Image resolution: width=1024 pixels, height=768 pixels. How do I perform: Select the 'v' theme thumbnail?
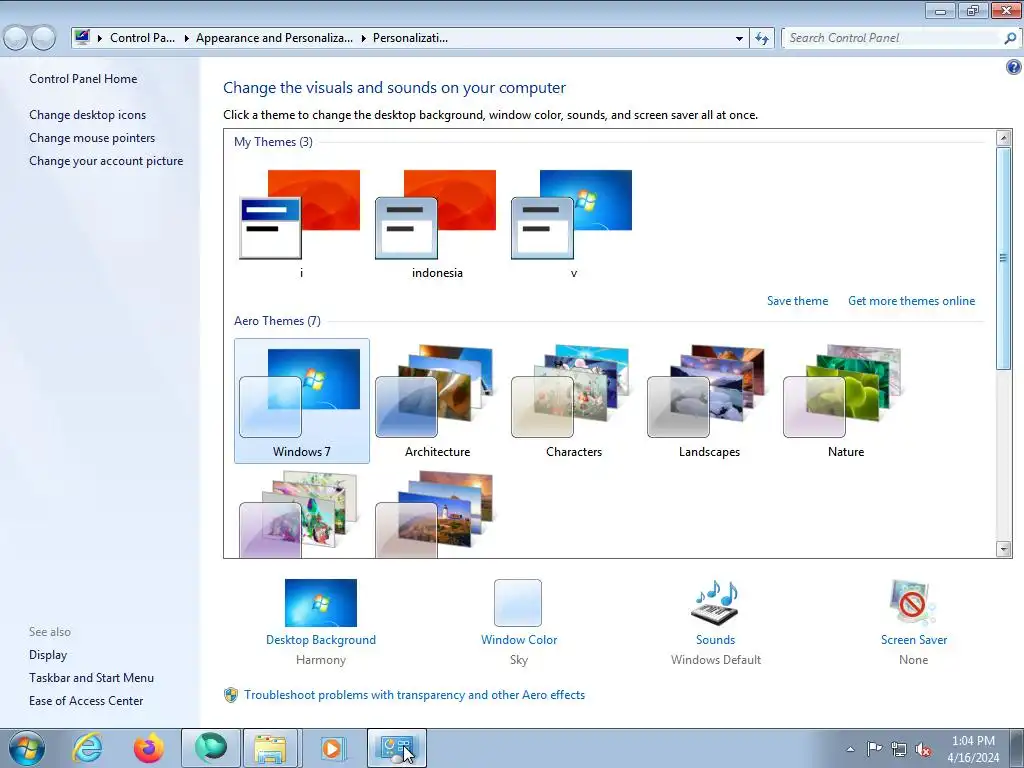point(572,214)
